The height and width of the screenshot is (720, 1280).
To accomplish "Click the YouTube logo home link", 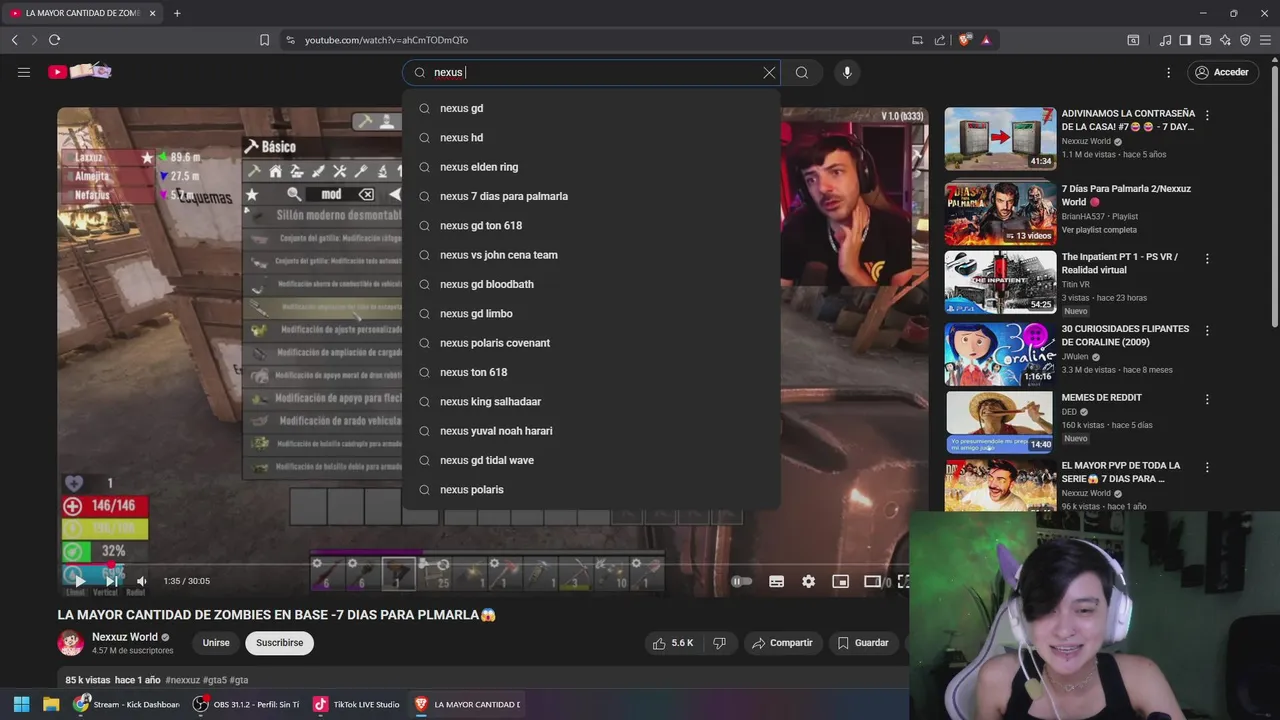I will click(x=80, y=71).
